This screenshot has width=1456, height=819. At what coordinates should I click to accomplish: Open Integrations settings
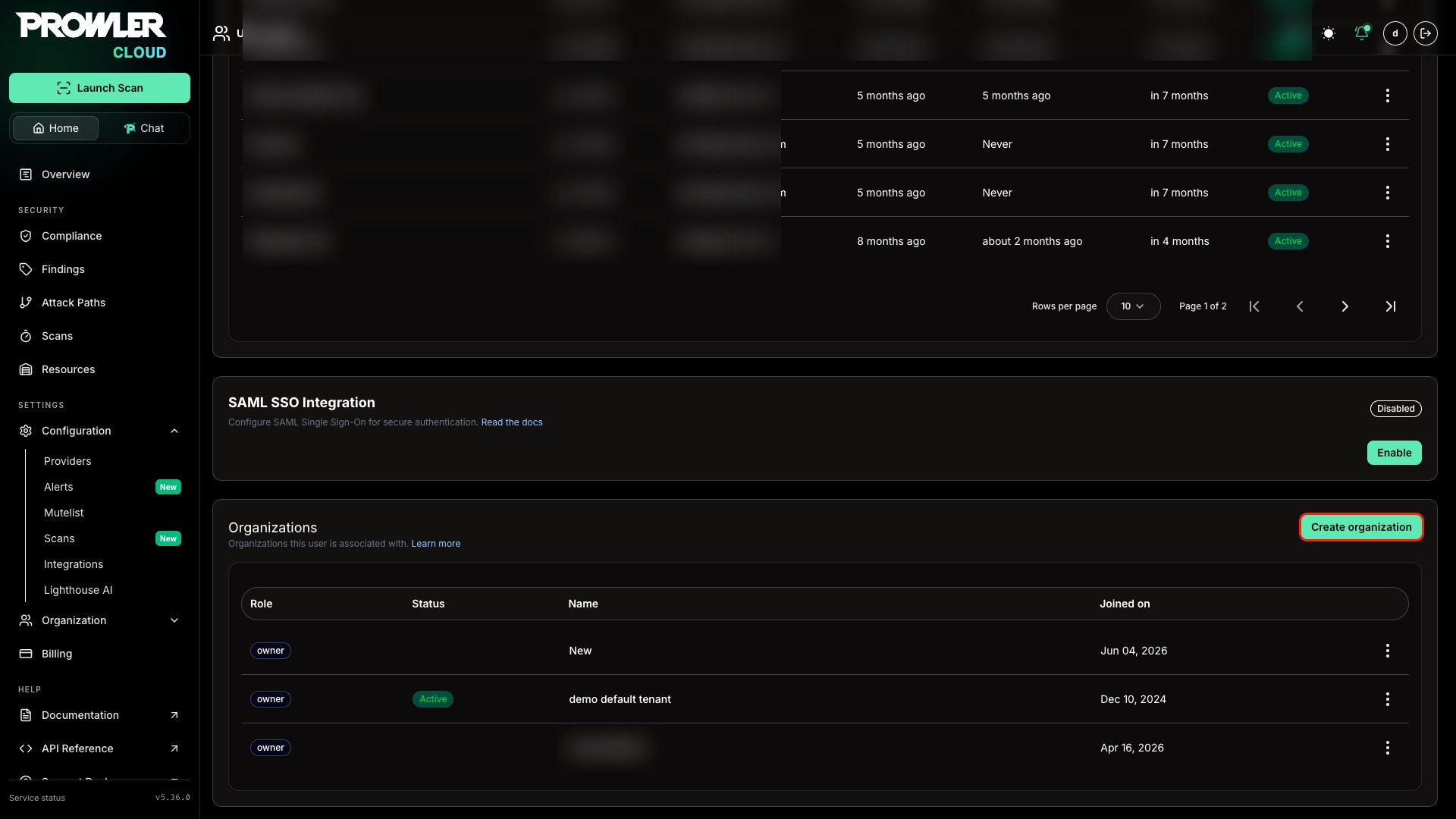click(74, 564)
